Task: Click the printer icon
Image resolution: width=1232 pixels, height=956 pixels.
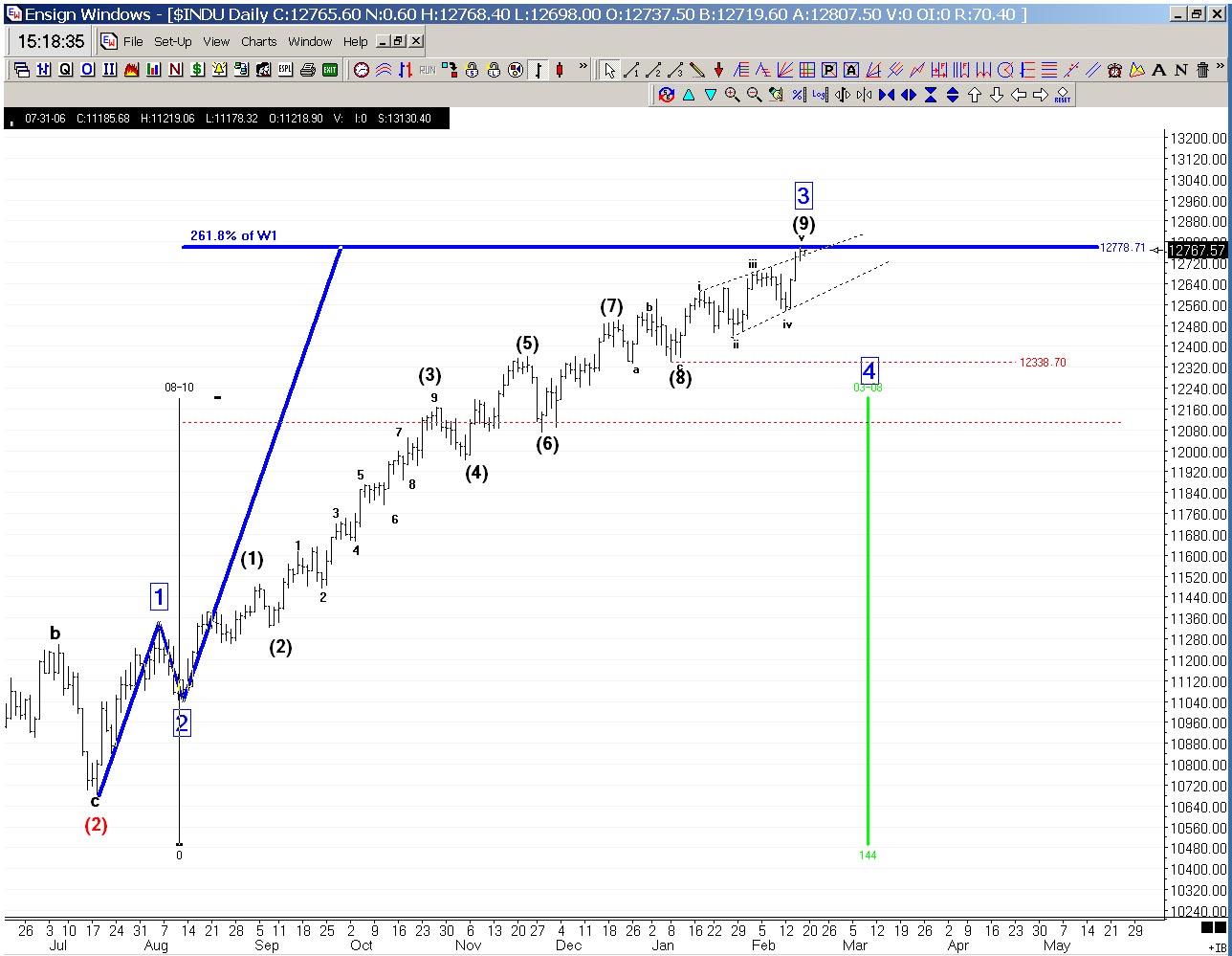Action: coord(308,70)
